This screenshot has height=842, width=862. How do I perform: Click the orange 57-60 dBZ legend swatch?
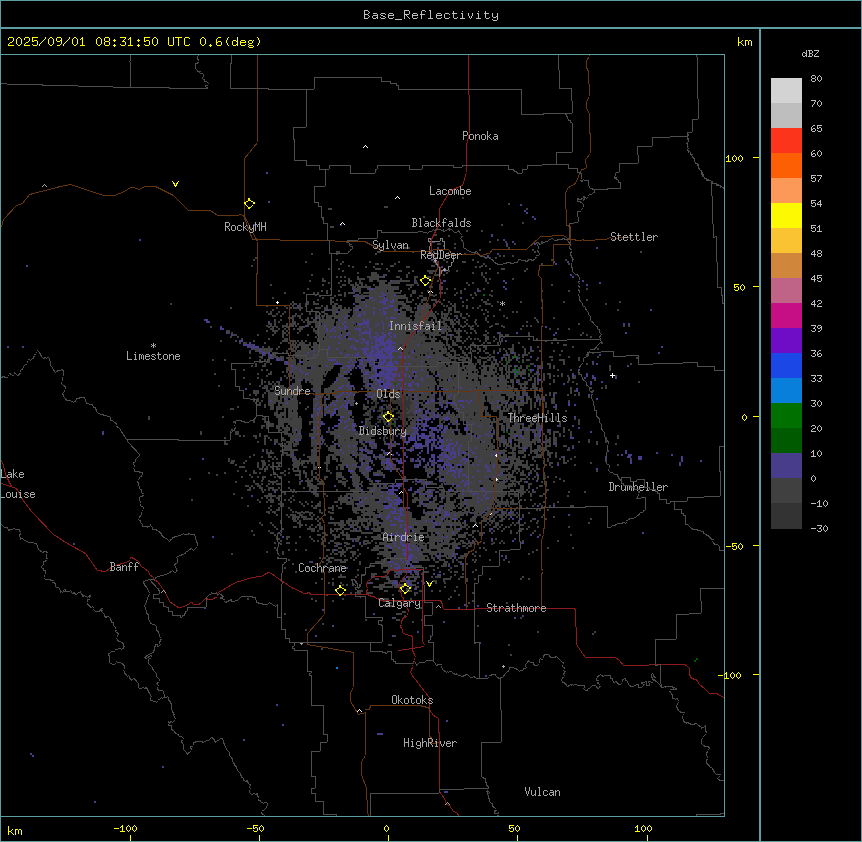(x=786, y=165)
